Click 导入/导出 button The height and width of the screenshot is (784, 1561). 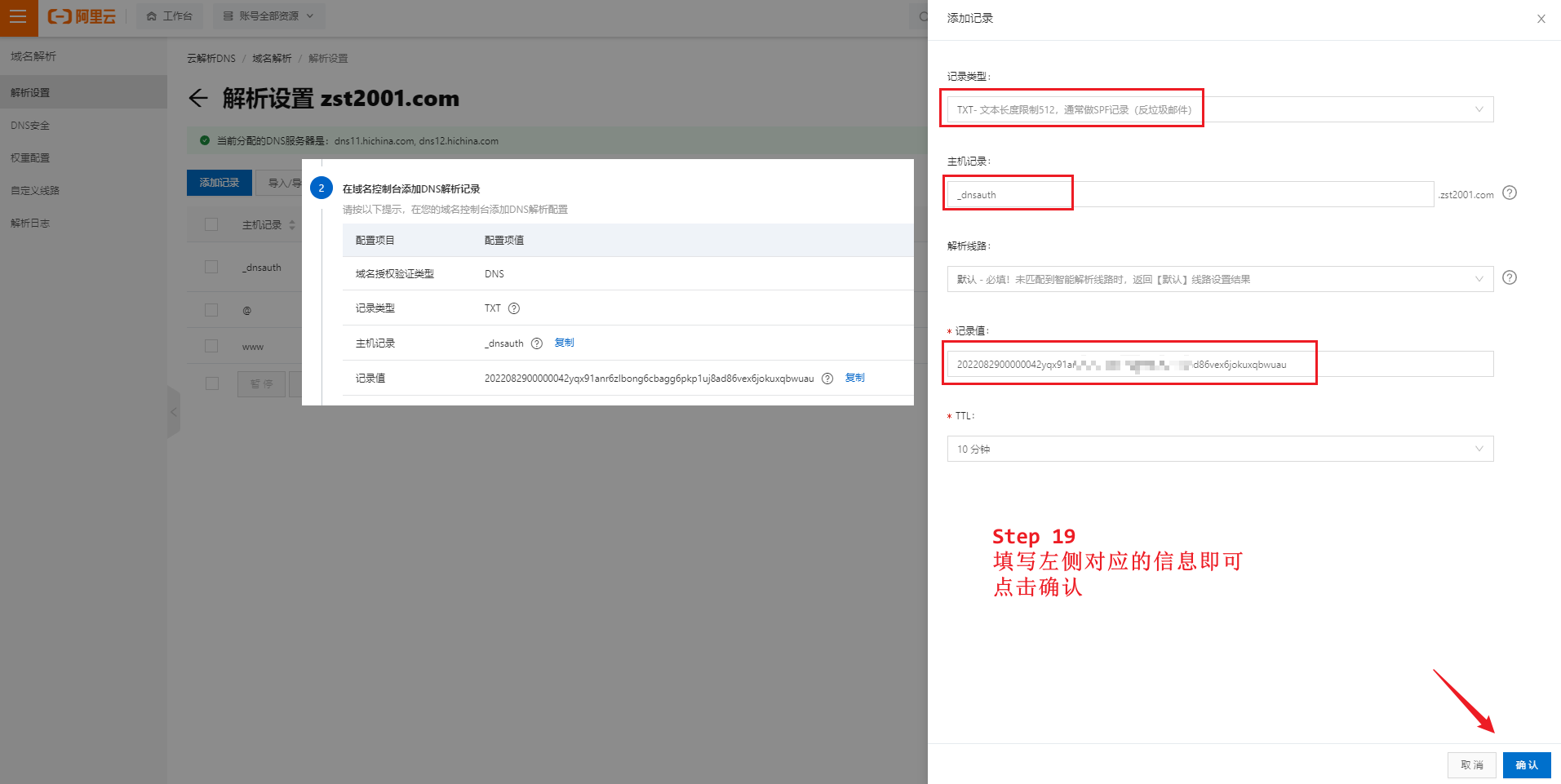(279, 183)
